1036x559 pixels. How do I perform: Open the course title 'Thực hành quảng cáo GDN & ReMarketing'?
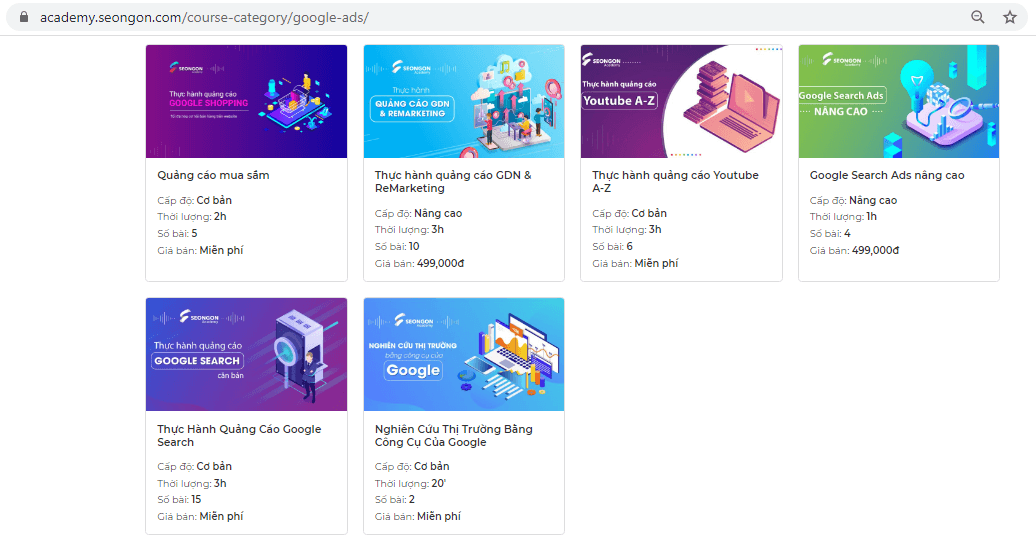click(453, 182)
